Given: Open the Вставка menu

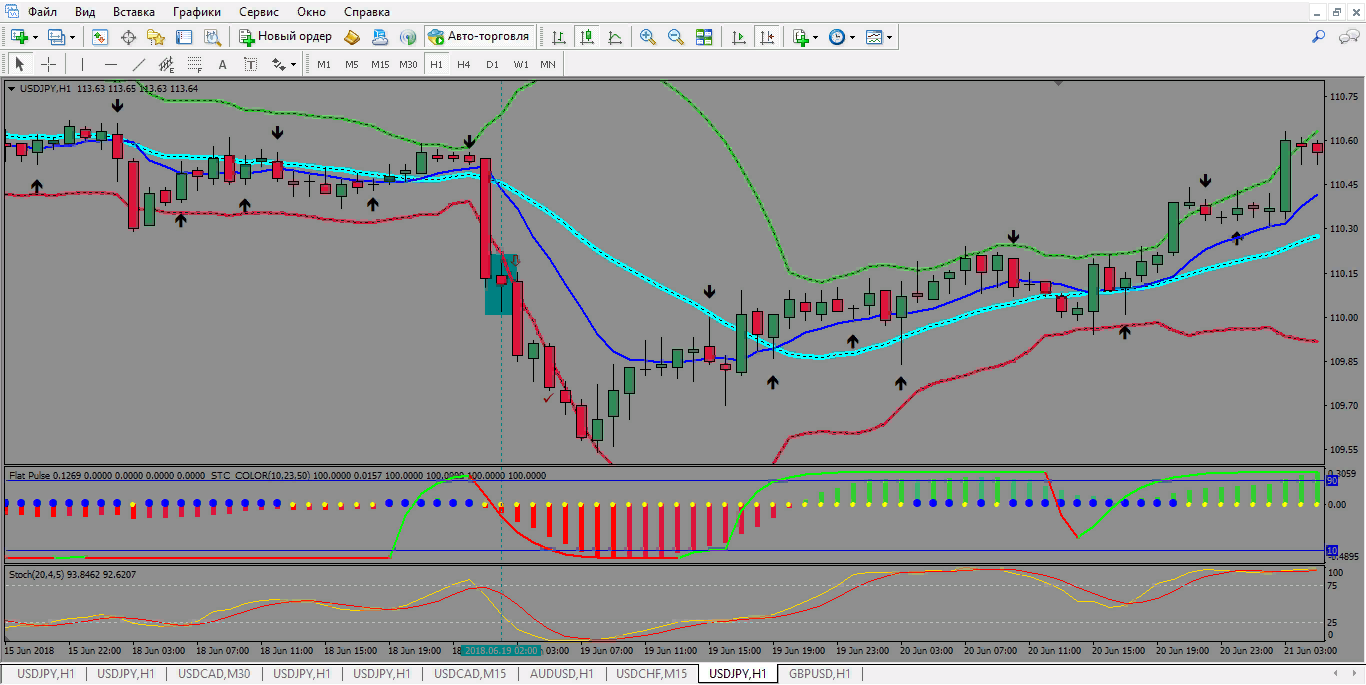Looking at the screenshot, I should pyautogui.click(x=134, y=12).
